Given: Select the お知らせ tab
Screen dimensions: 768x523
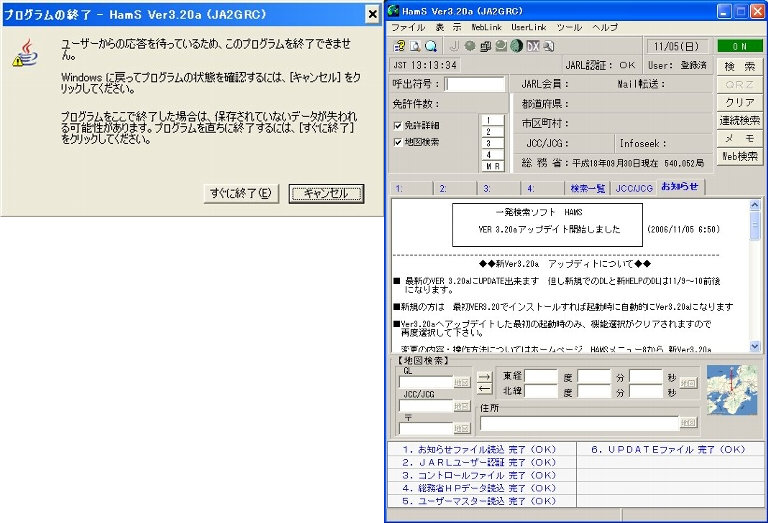Looking at the screenshot, I should coord(680,187).
